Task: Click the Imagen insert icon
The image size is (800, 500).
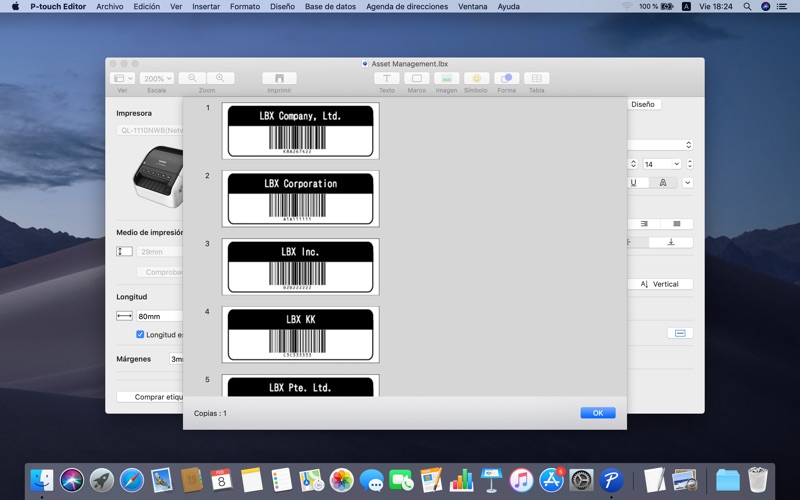Action: pyautogui.click(x=446, y=78)
